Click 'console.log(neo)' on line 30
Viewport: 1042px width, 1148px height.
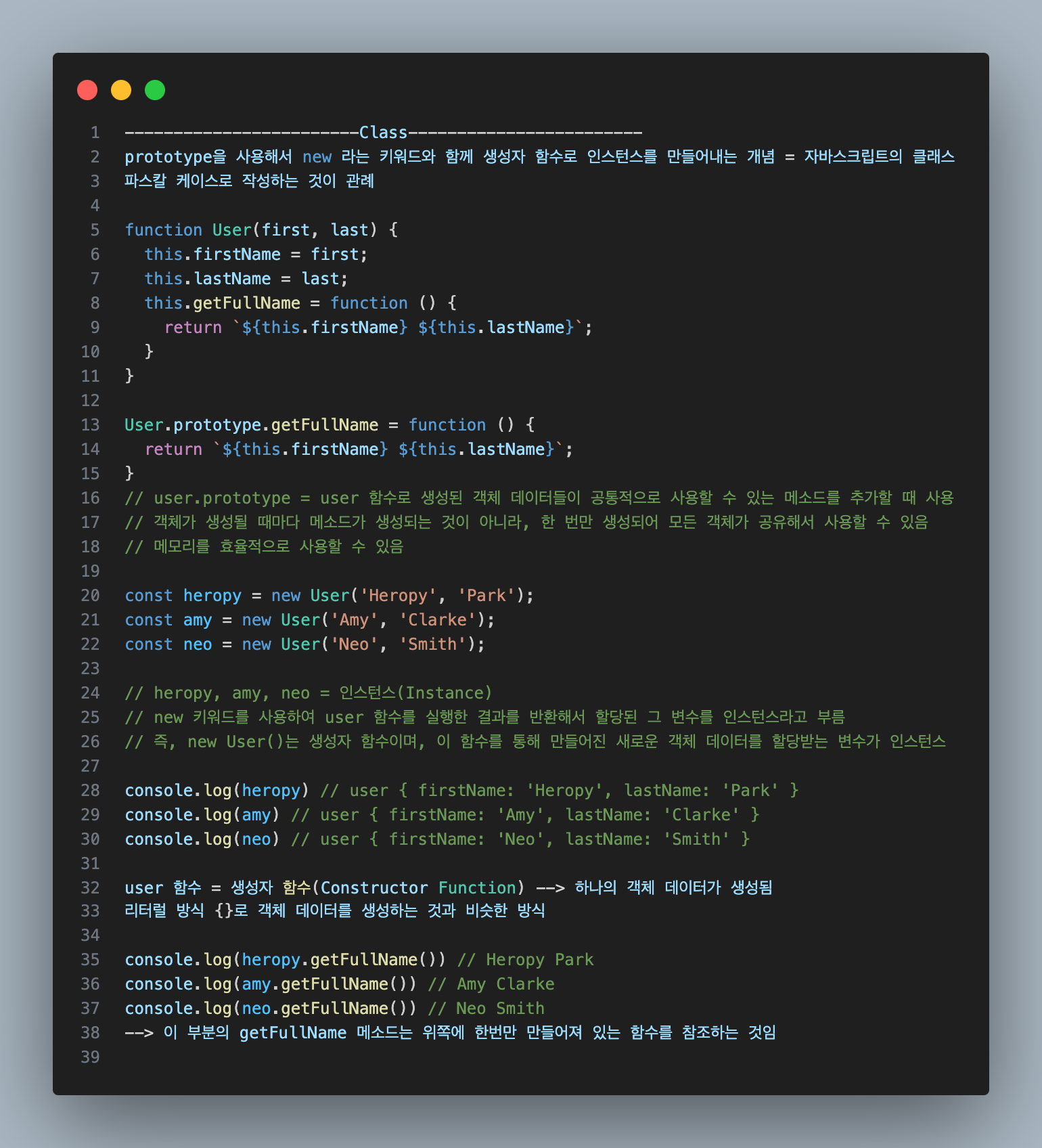(203, 839)
